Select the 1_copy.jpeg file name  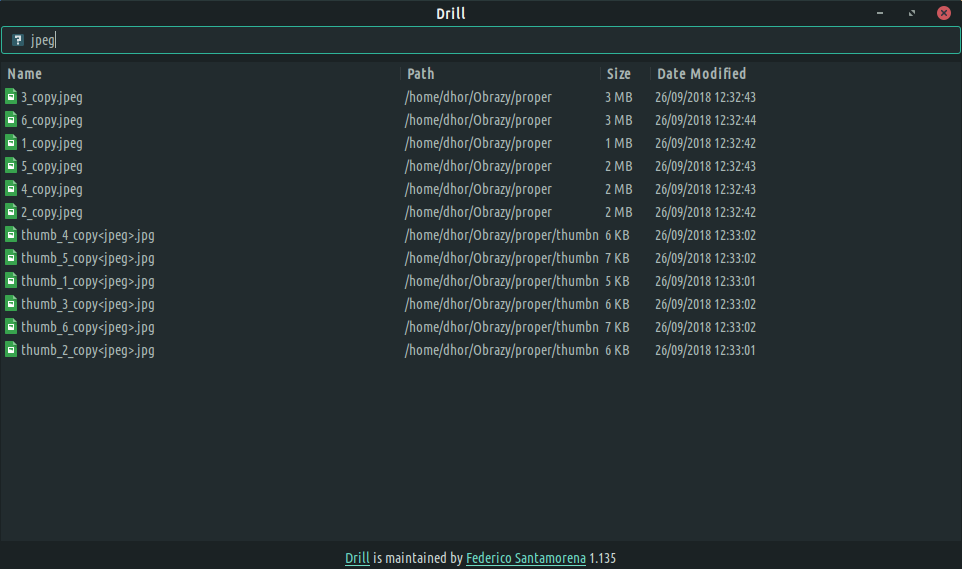tap(52, 143)
